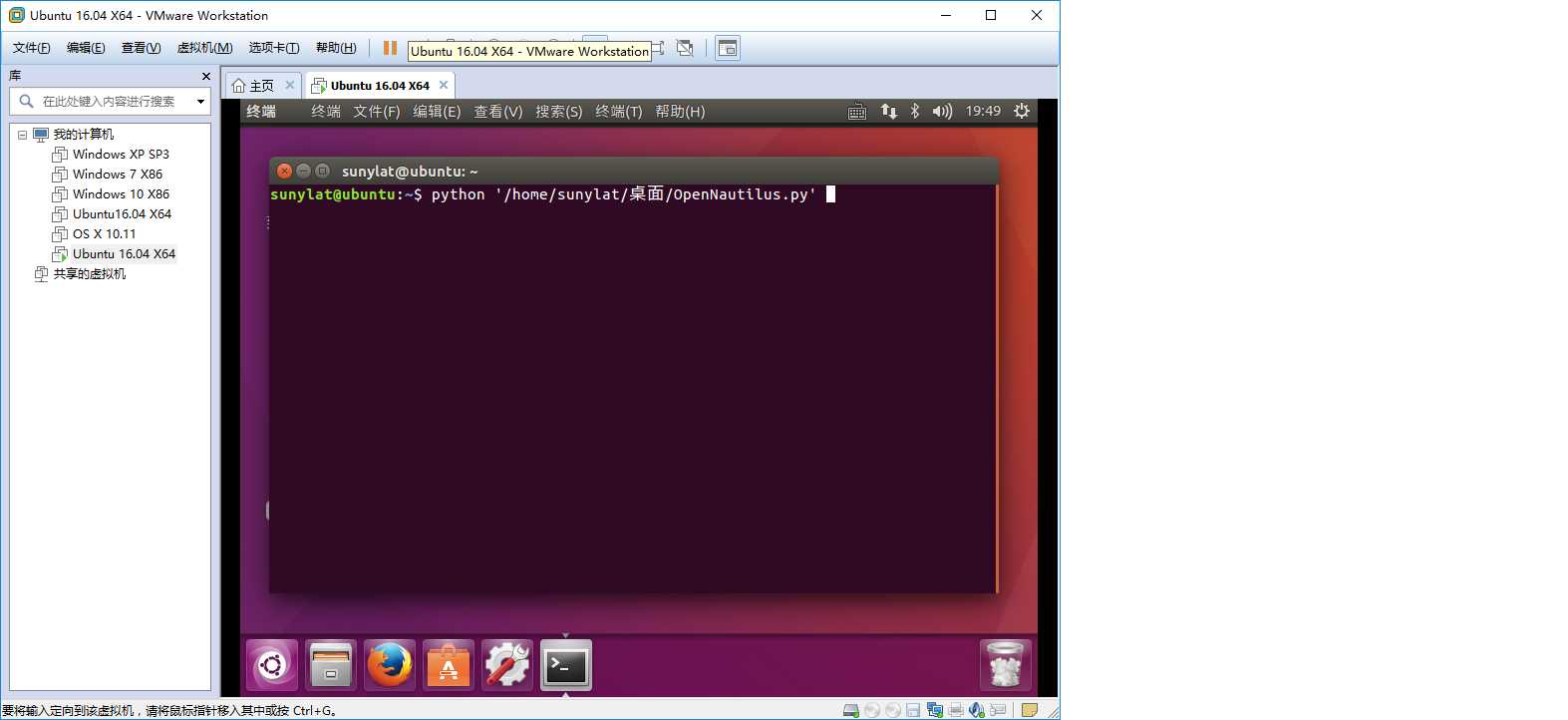Click the hard disk device status icon

(x=851, y=710)
